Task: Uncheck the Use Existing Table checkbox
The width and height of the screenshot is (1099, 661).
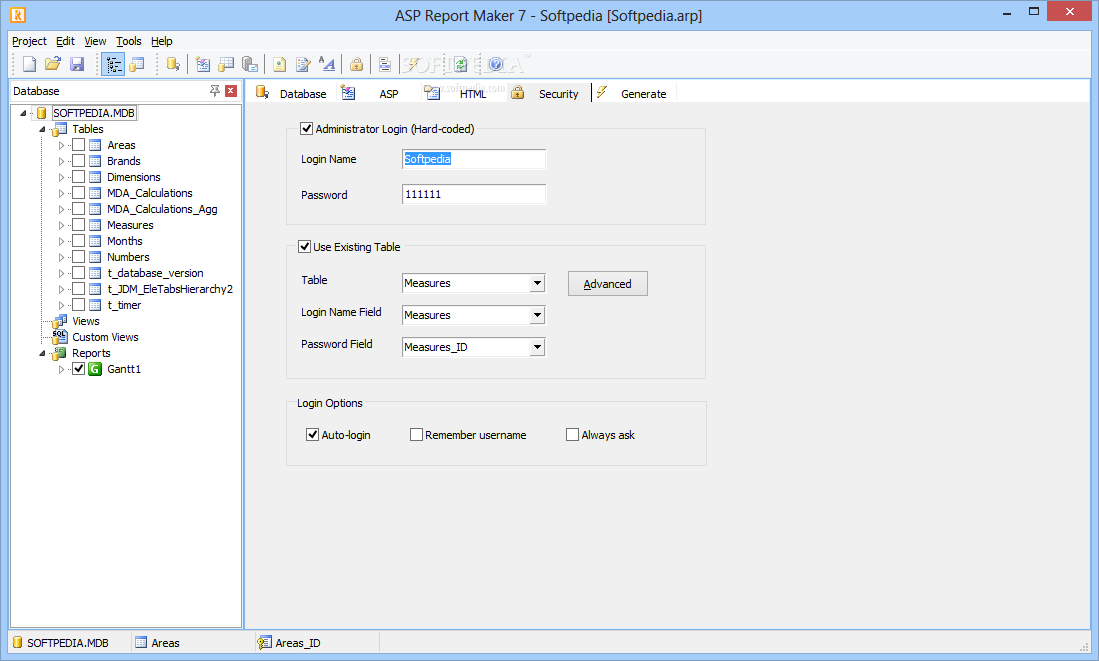Action: (304, 246)
